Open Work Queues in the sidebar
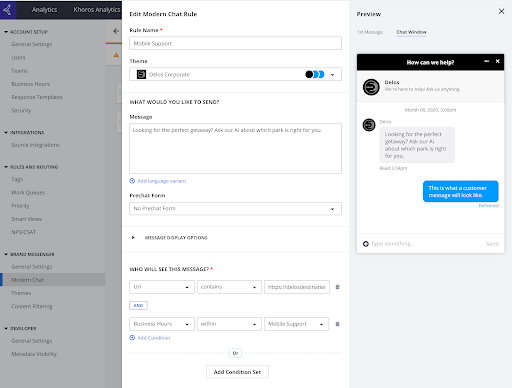512x388 pixels. click(x=28, y=193)
